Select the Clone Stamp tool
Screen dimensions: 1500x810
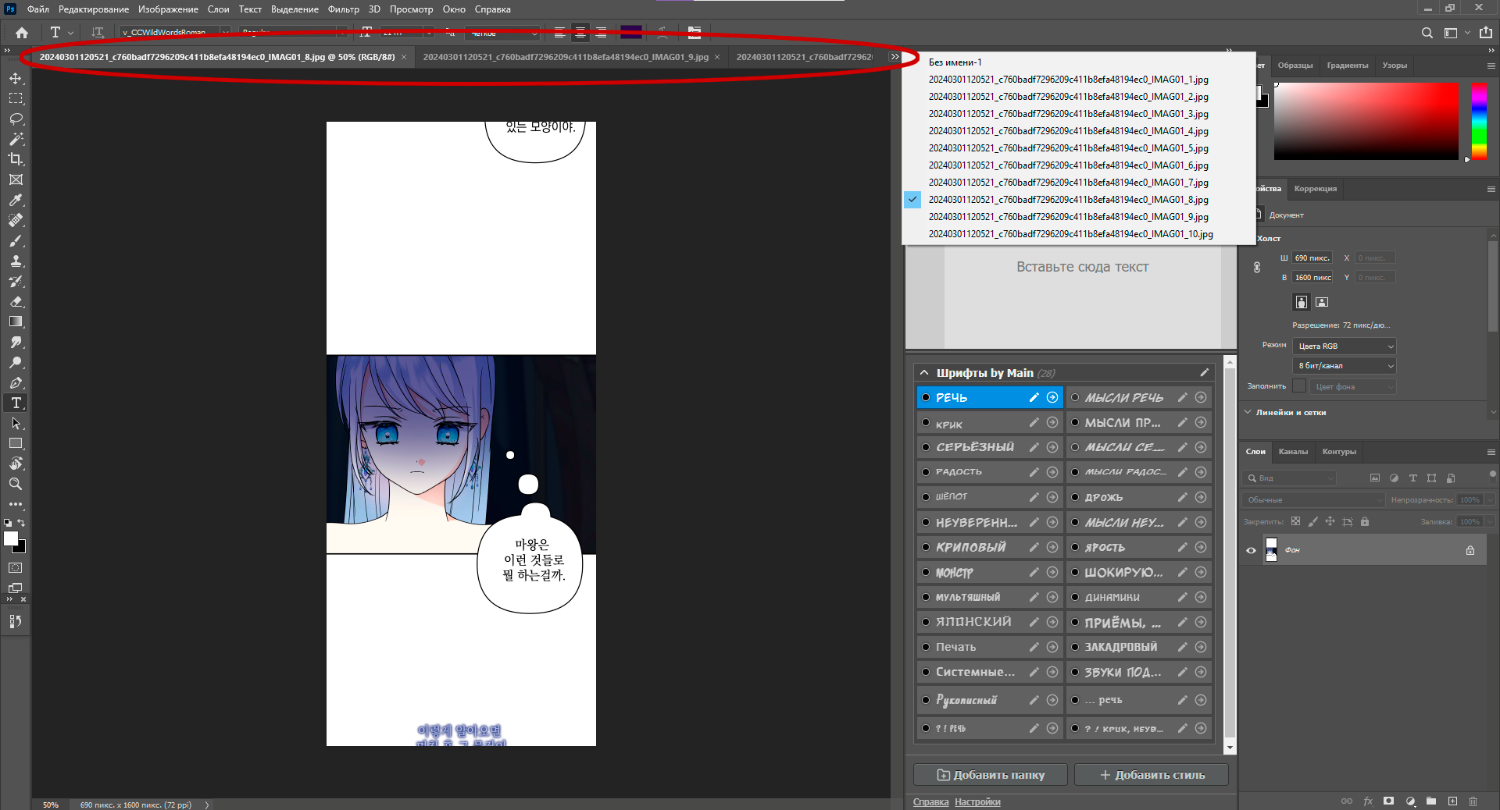[16, 261]
